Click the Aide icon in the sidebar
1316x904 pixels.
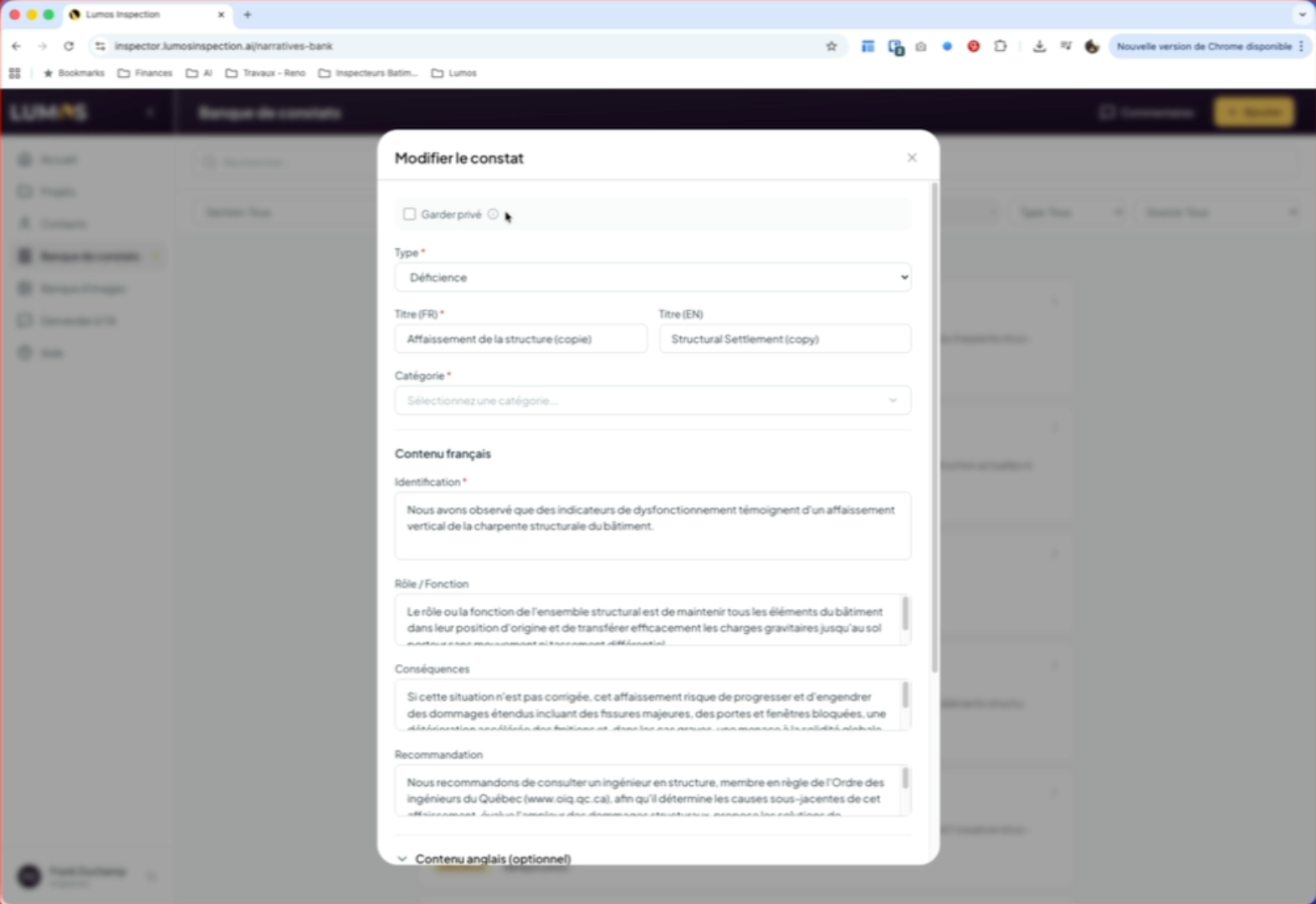(x=25, y=352)
